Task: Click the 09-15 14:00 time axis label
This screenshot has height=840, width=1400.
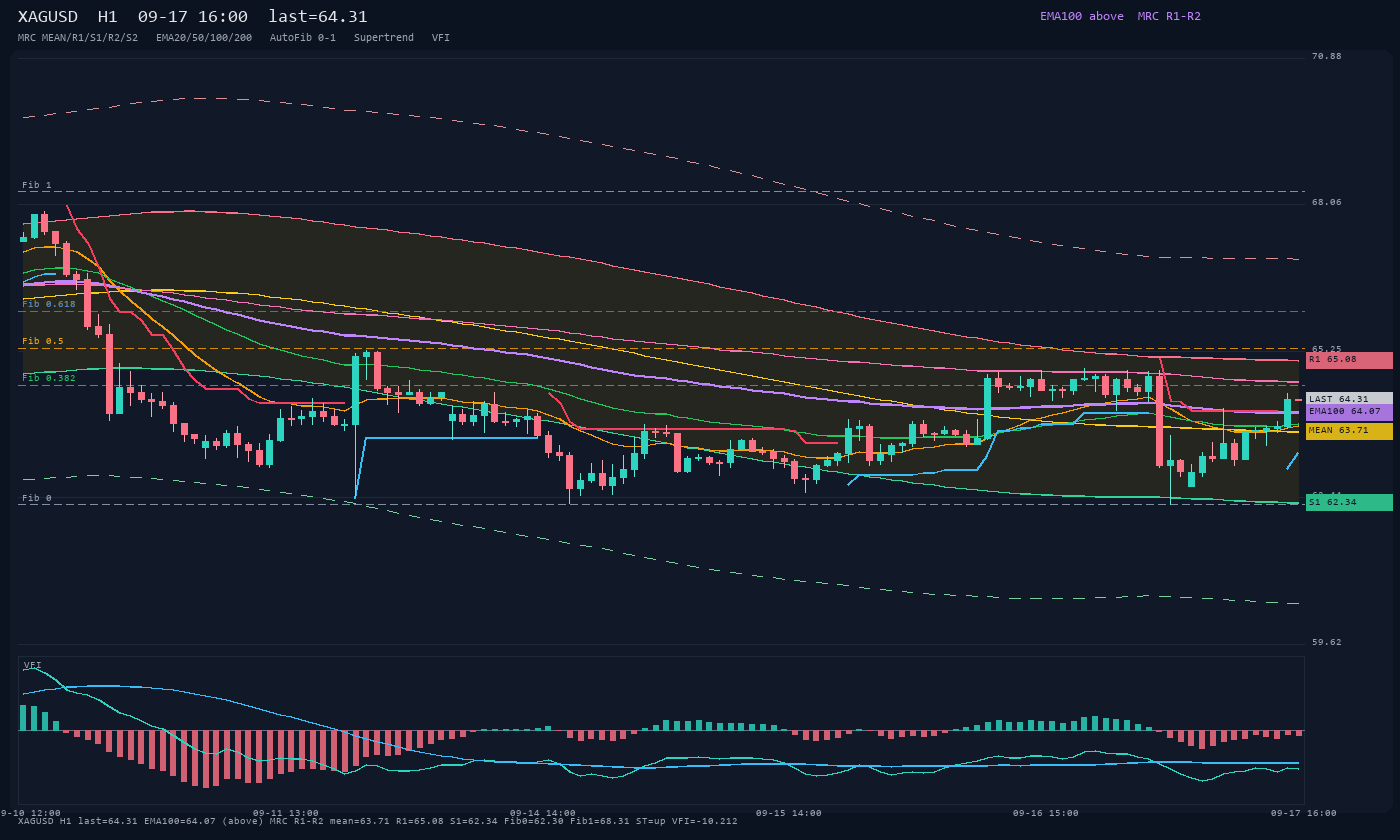Action: 789,813
